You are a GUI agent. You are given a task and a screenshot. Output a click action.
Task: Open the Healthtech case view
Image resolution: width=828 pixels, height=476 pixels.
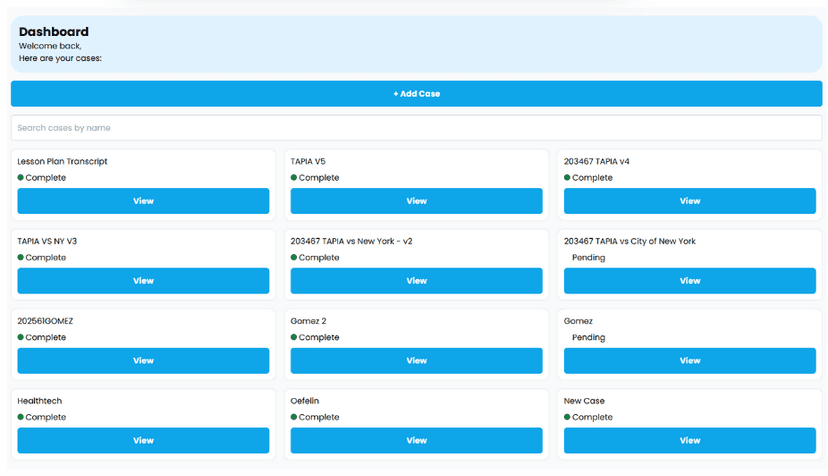click(x=143, y=440)
